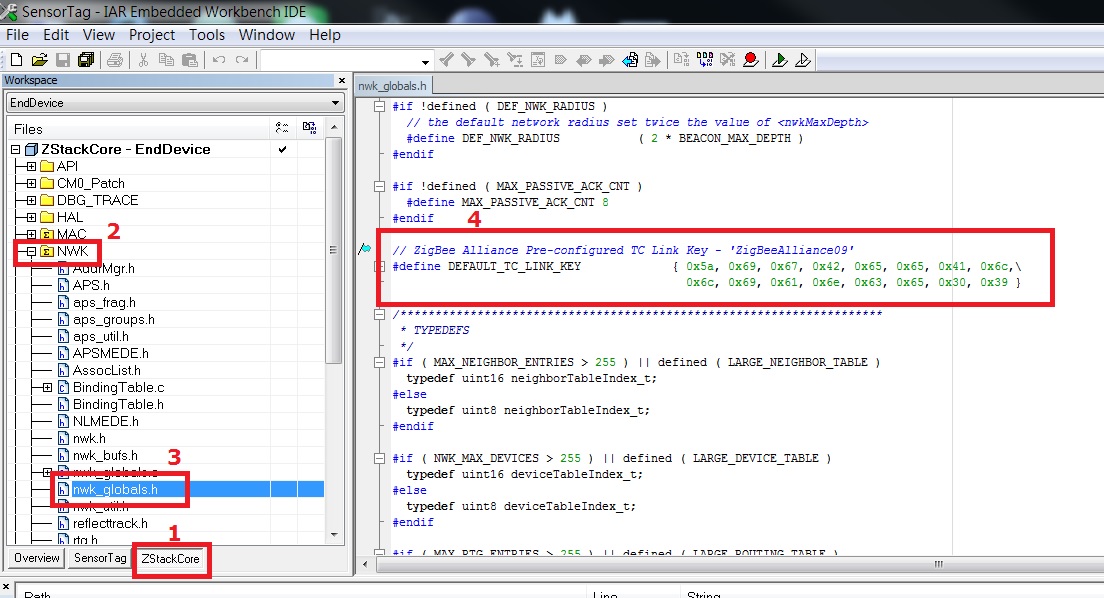Toggle breakpoint with red dot icon

click(x=751, y=60)
